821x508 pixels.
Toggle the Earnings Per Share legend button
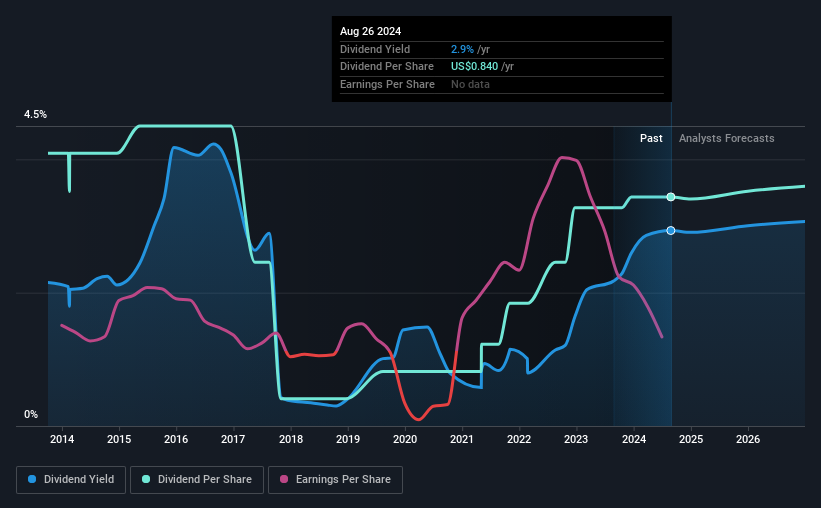point(336,480)
